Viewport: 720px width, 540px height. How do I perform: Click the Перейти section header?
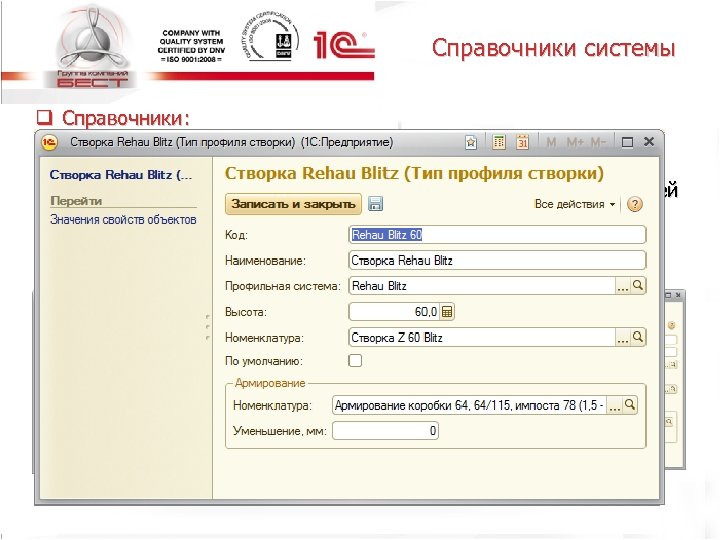point(76,201)
